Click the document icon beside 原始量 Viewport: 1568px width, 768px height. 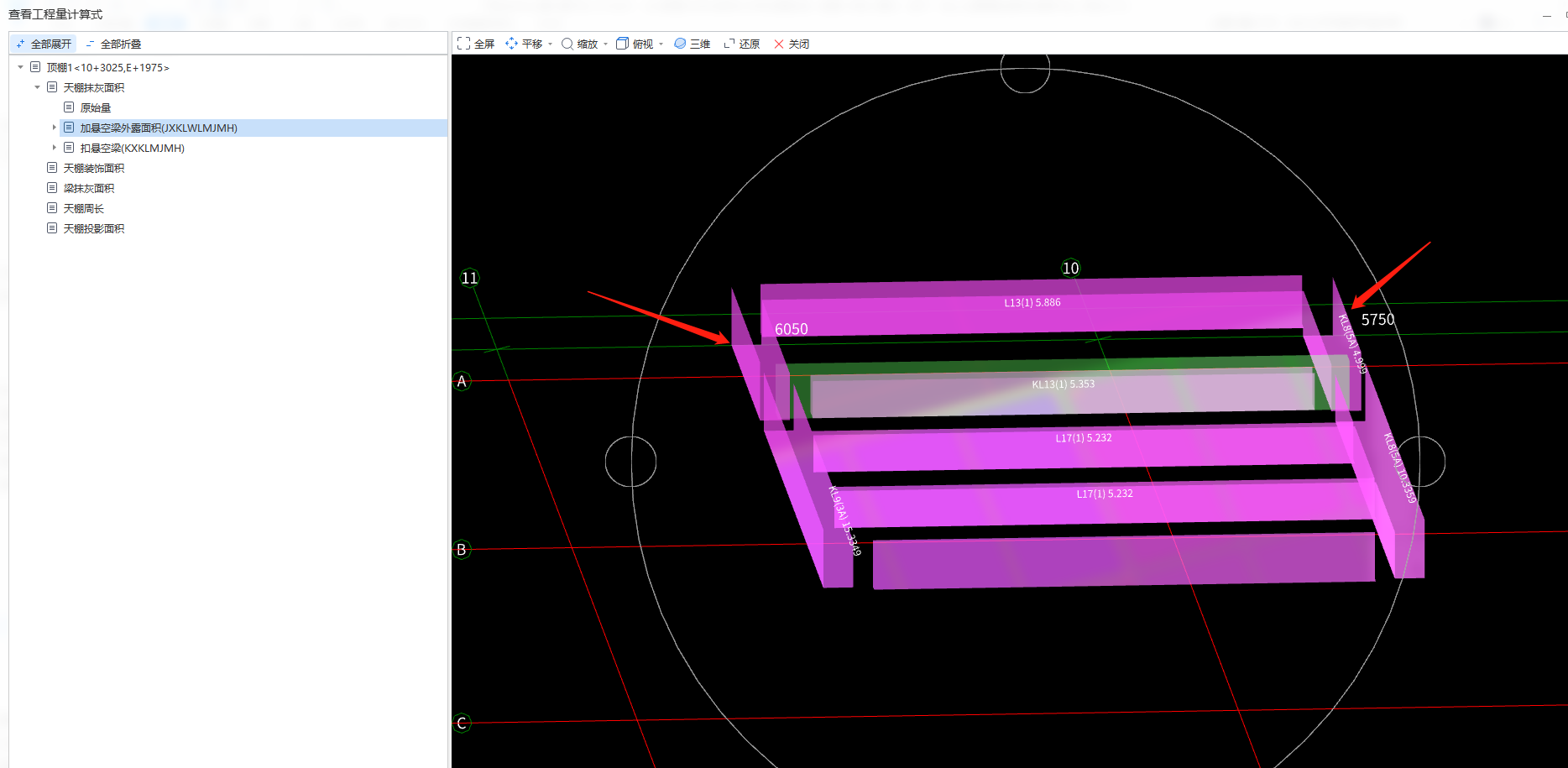69,107
